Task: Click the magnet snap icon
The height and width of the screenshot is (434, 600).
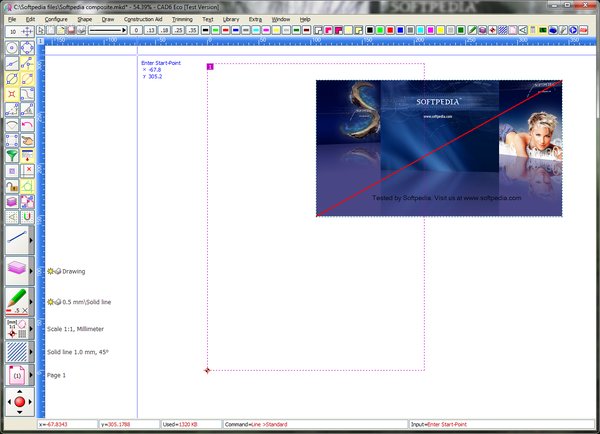Action: tap(27, 217)
